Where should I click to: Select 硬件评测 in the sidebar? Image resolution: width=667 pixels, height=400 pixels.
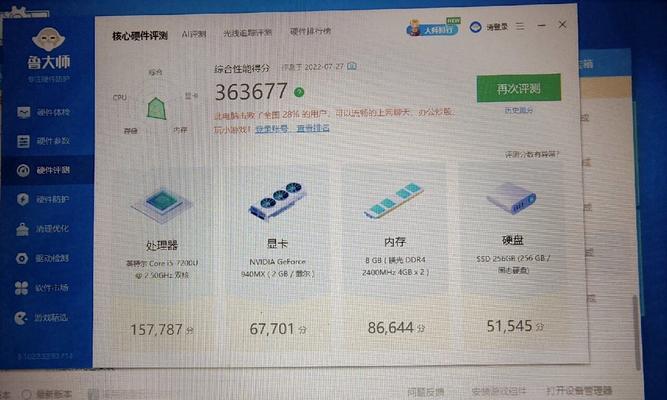(x=44, y=170)
